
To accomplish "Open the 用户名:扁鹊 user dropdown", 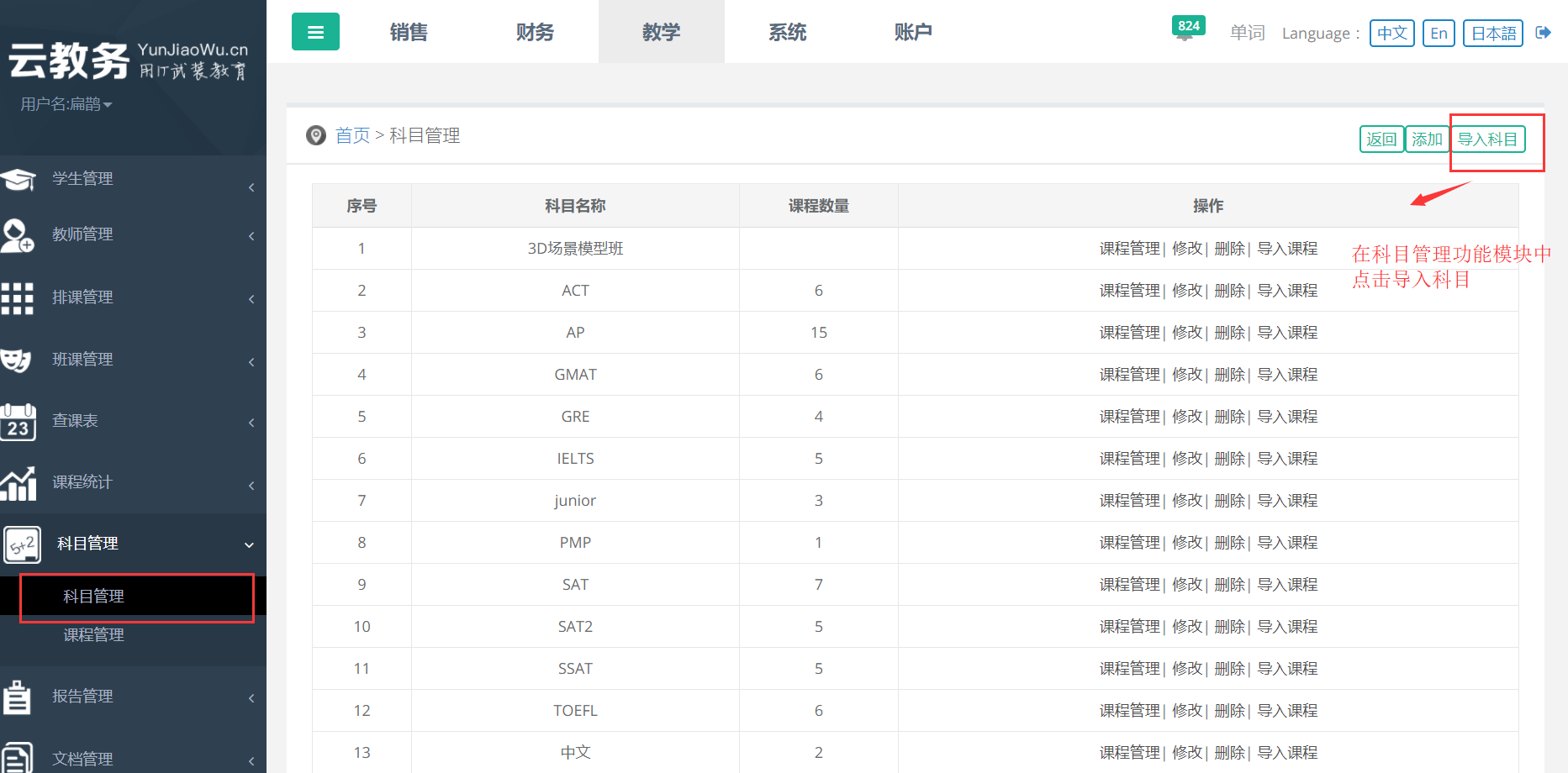I will [66, 104].
